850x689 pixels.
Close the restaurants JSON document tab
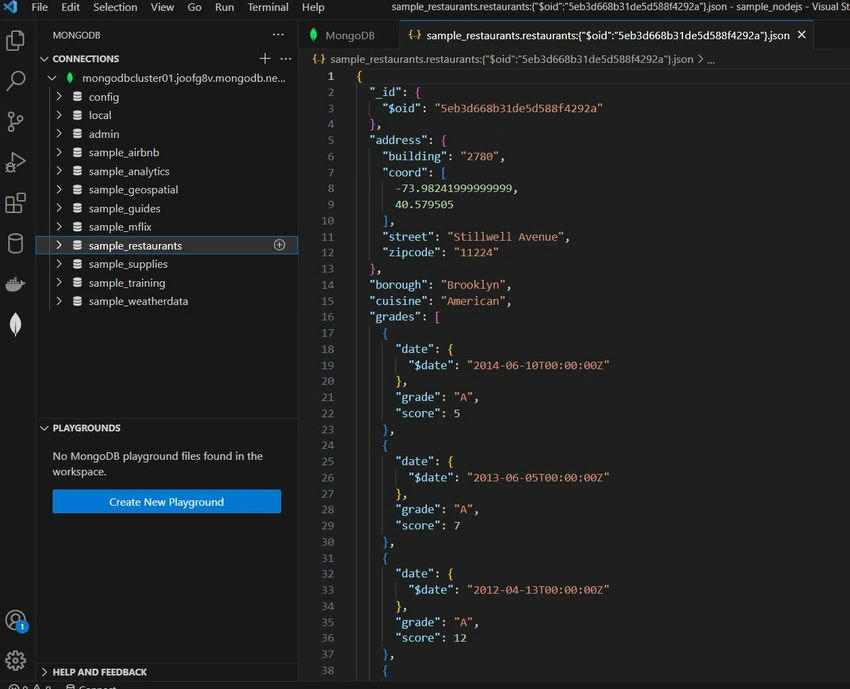[802, 35]
